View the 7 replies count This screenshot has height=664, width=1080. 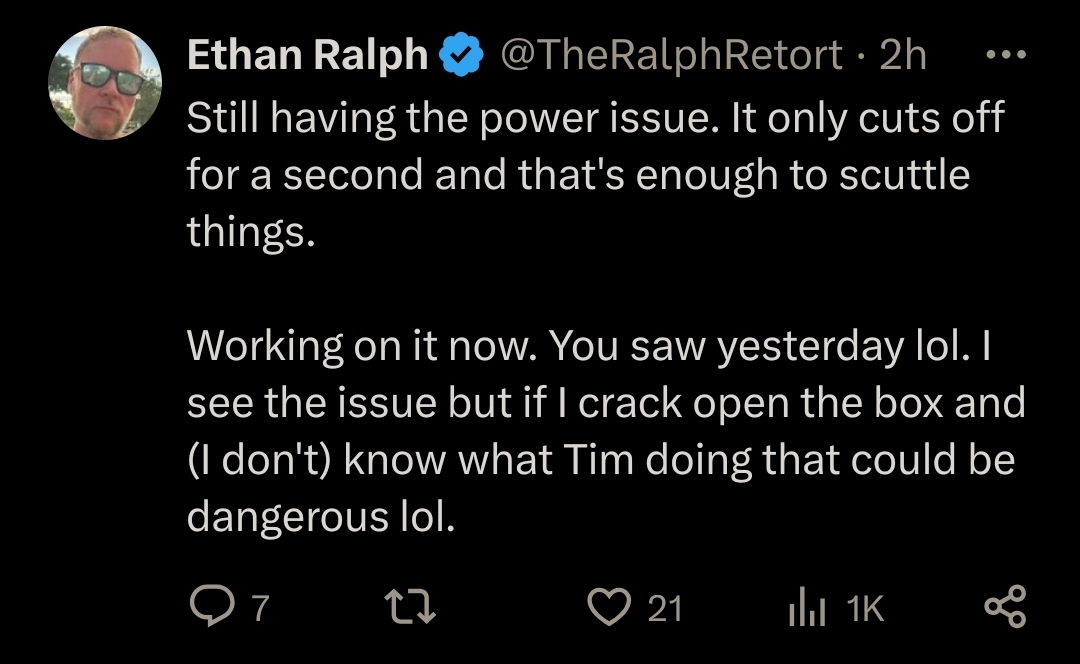click(x=260, y=608)
